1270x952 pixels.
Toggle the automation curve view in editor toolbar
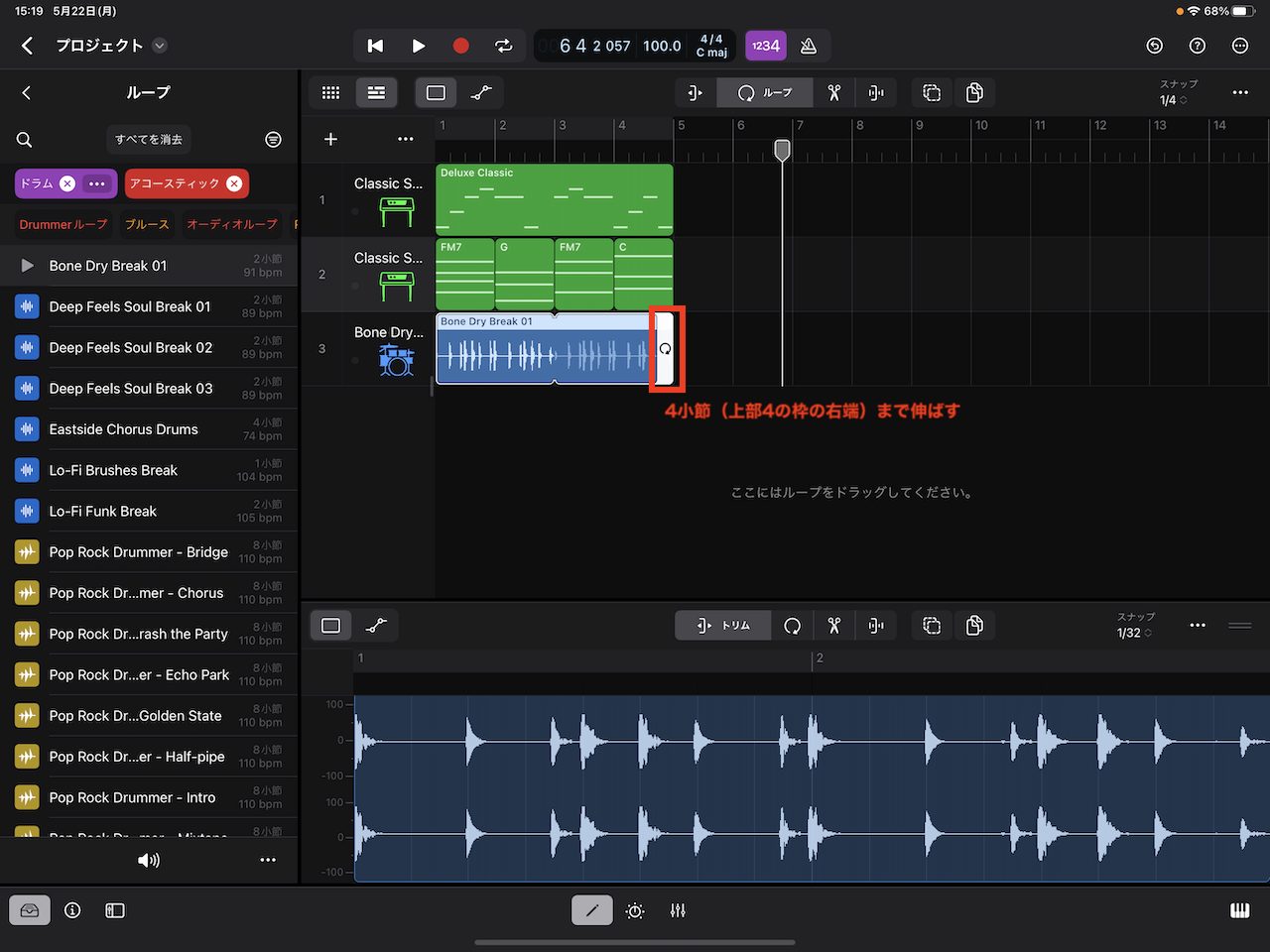tap(376, 625)
